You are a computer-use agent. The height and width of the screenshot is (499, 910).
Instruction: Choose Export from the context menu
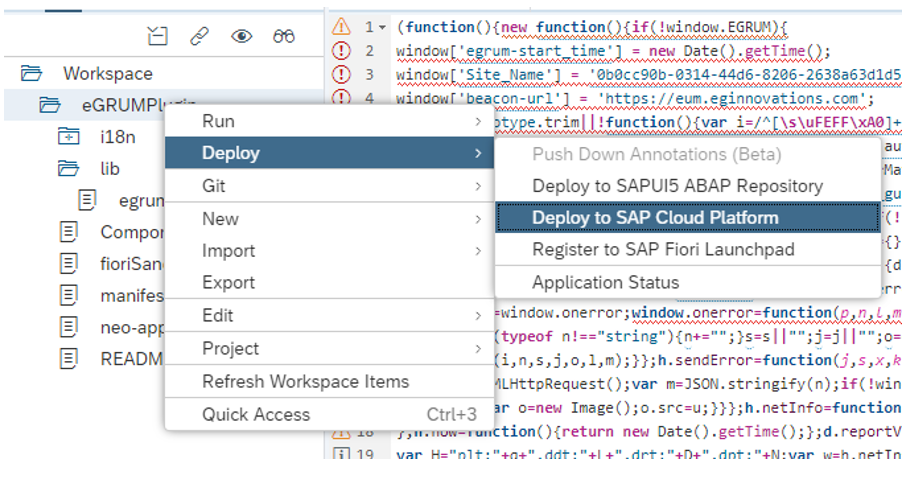329,283
